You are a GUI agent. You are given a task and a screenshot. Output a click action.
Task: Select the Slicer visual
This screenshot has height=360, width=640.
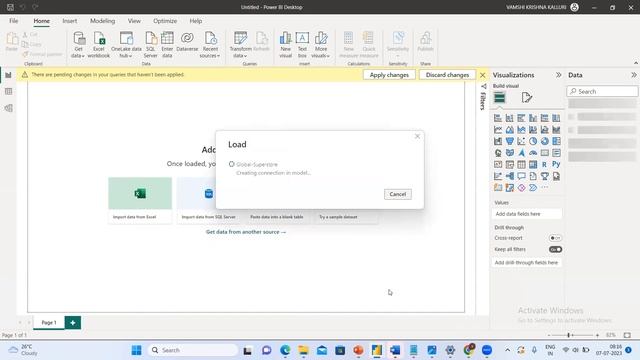(510, 164)
